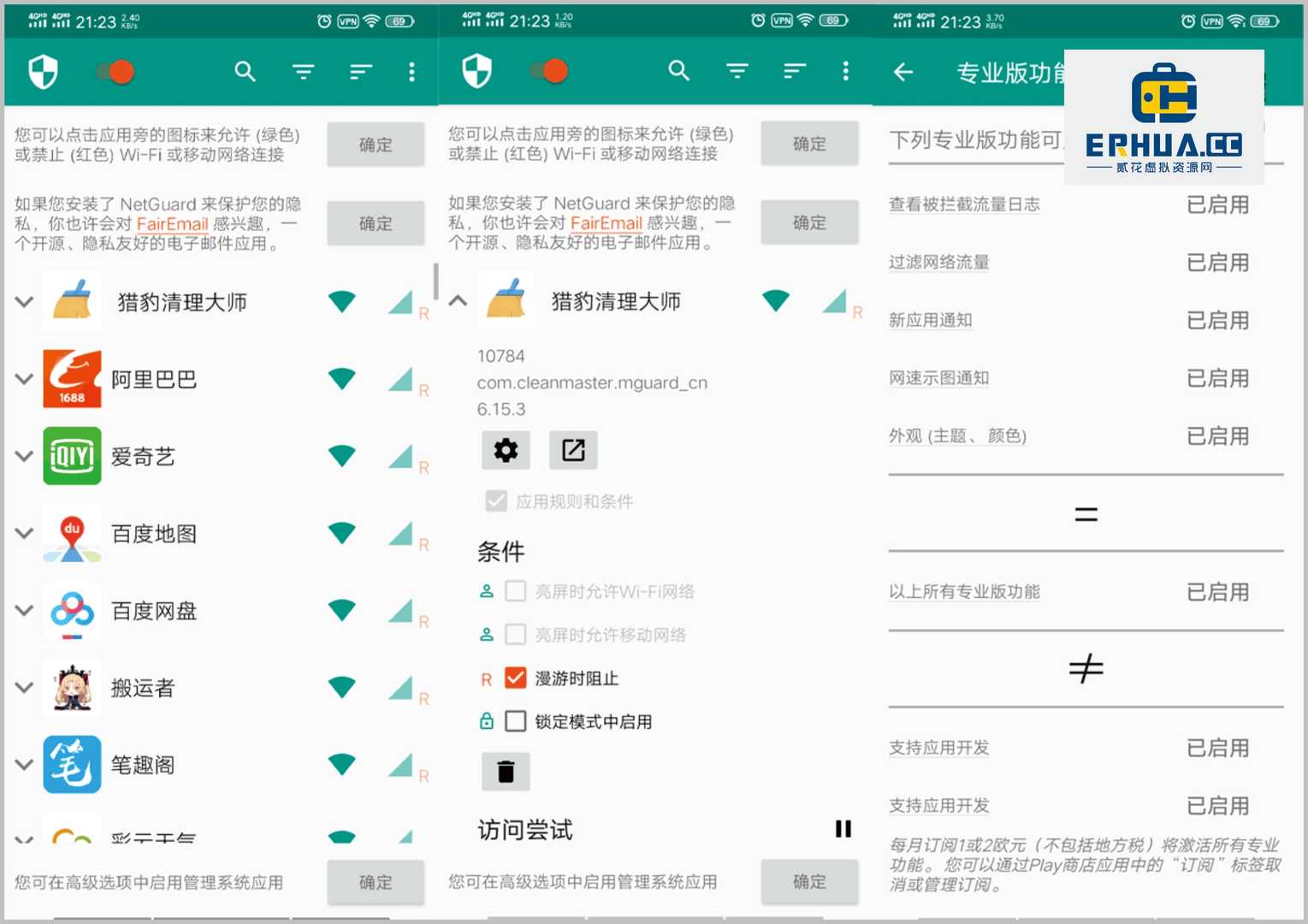
Task: Tap the NetGuard shield icon in middle screen
Action: [476, 71]
